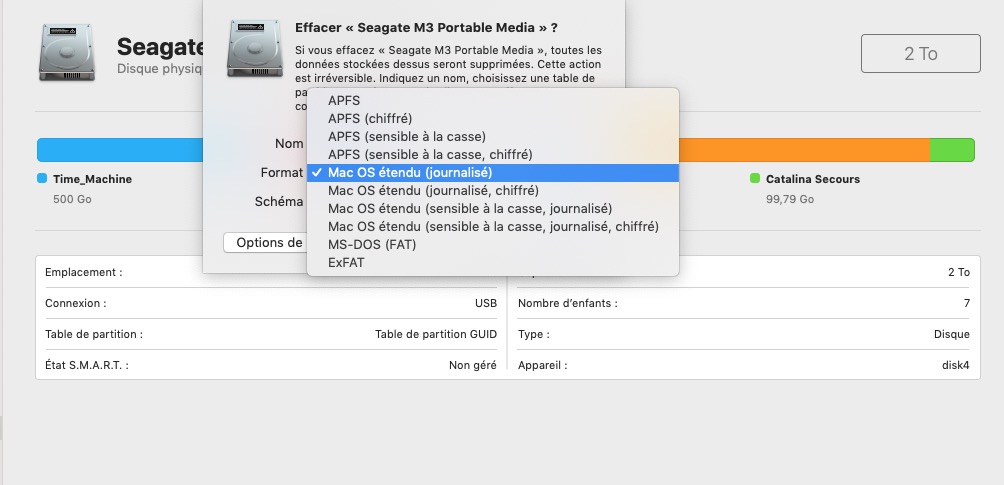Select APFS (sensible à la casse)
The image size is (1004, 485).
click(x=407, y=137)
